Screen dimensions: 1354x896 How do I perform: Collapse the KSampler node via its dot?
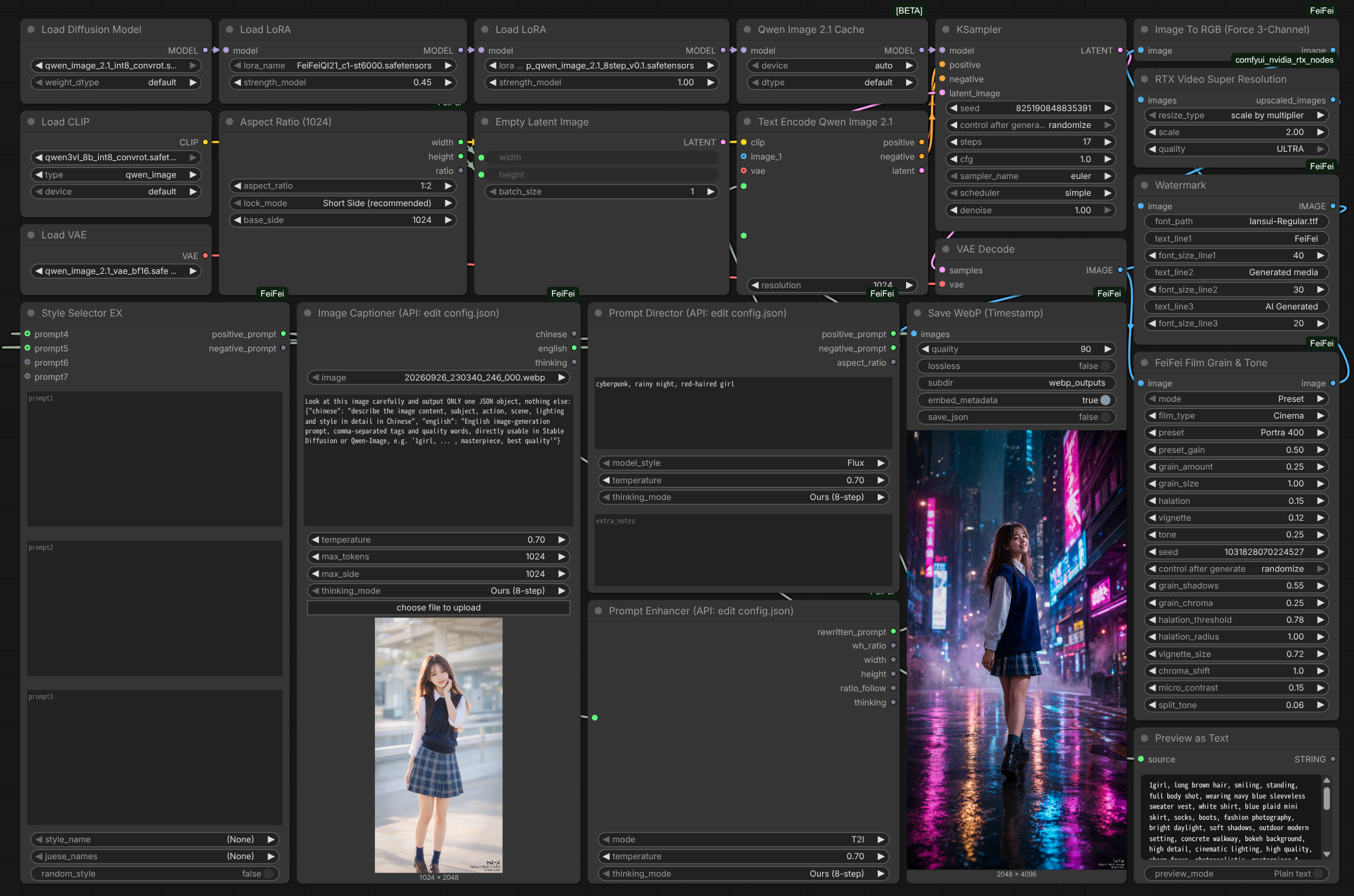coord(946,30)
